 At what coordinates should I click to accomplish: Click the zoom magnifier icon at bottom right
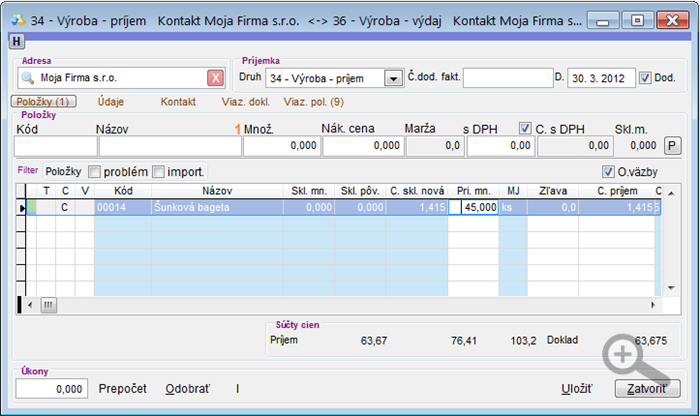(x=624, y=355)
